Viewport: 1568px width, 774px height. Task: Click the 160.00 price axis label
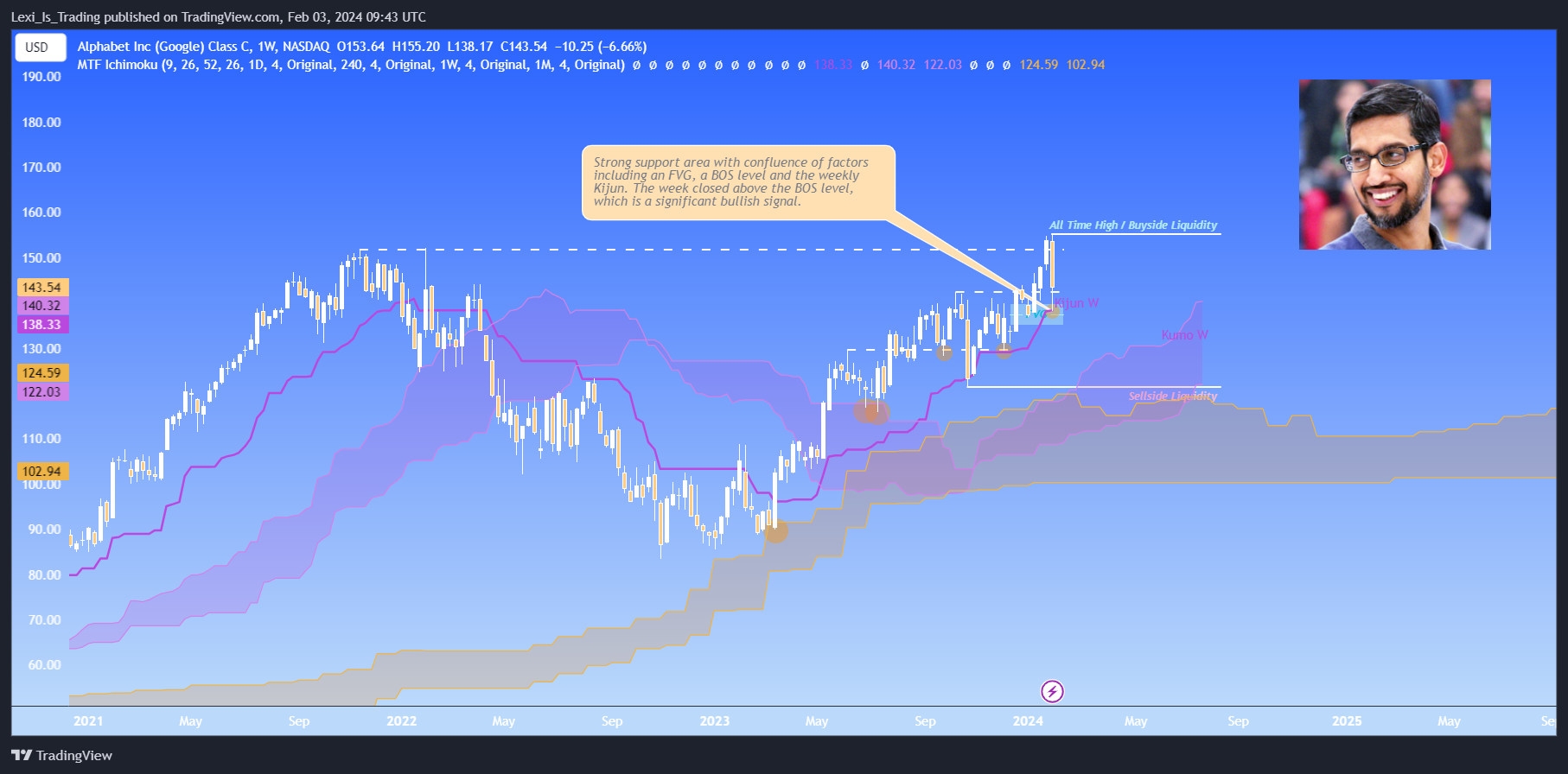tap(41, 212)
